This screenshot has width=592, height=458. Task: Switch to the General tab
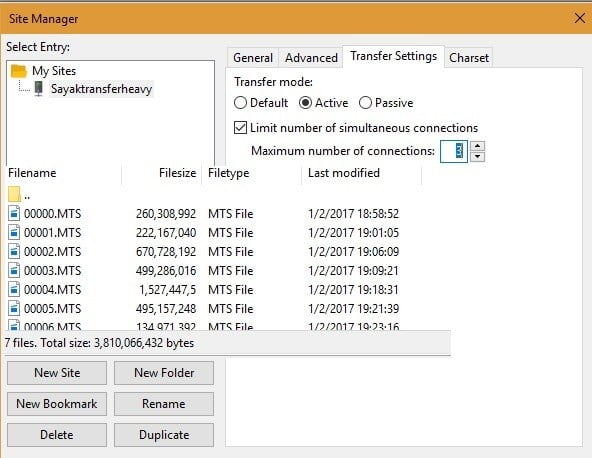253,58
